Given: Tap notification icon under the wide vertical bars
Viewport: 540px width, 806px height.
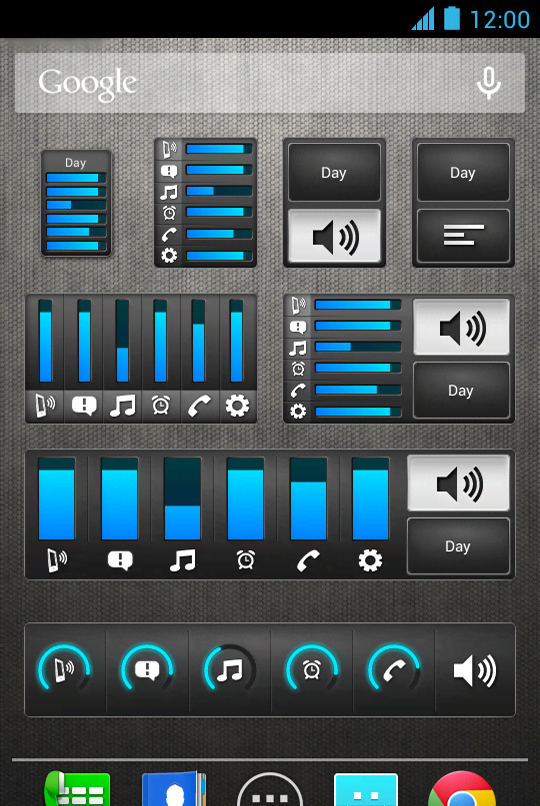Looking at the screenshot, I should (x=120, y=560).
